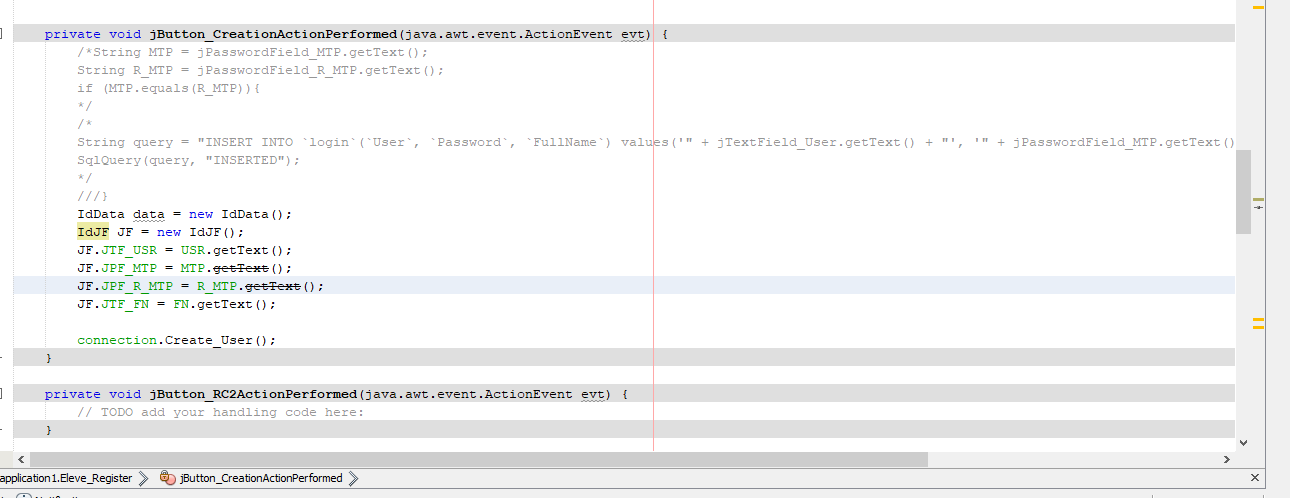Click the ///} comment line

(x=93, y=196)
